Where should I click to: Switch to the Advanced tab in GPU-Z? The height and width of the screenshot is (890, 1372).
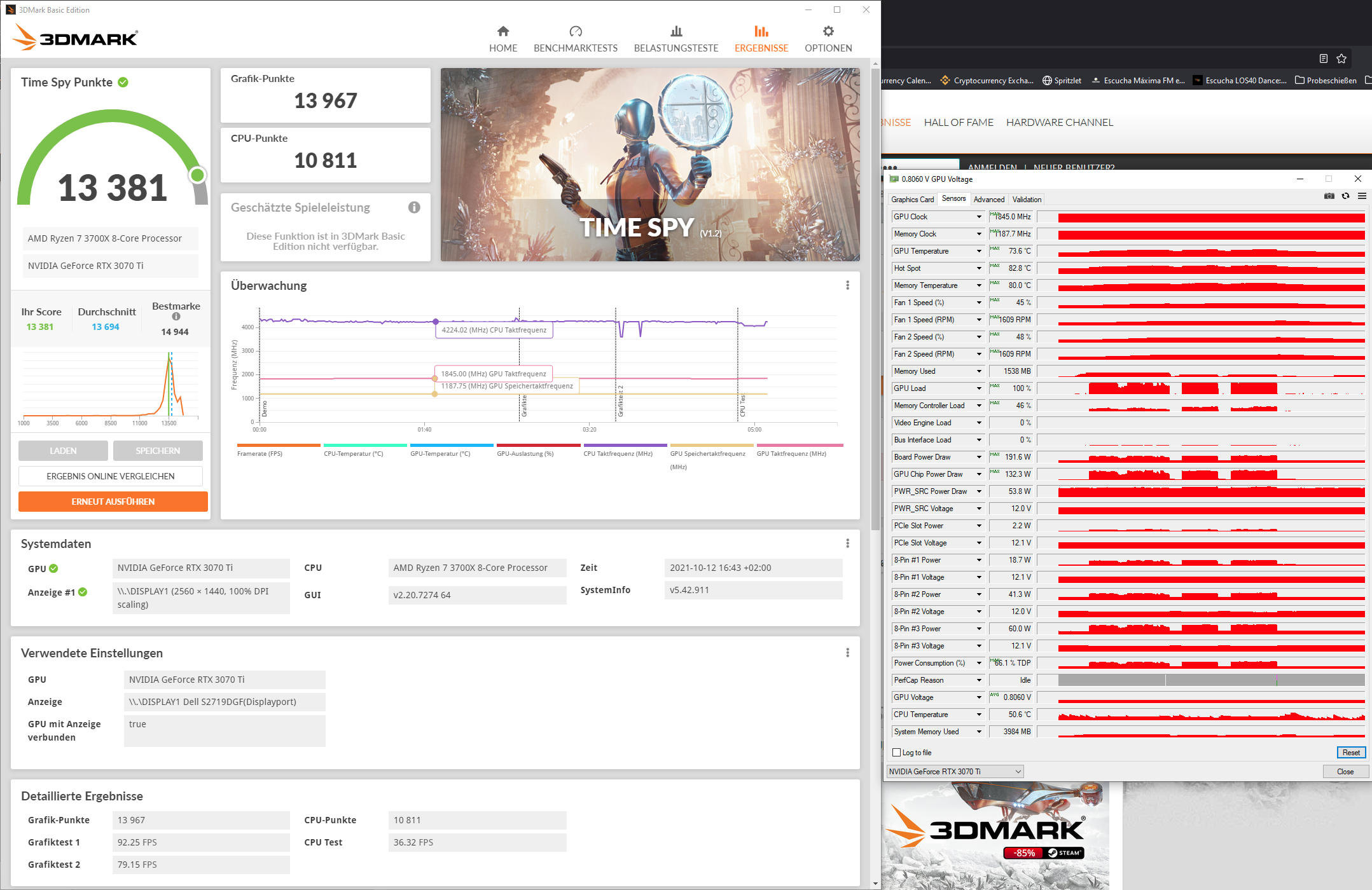pos(988,200)
